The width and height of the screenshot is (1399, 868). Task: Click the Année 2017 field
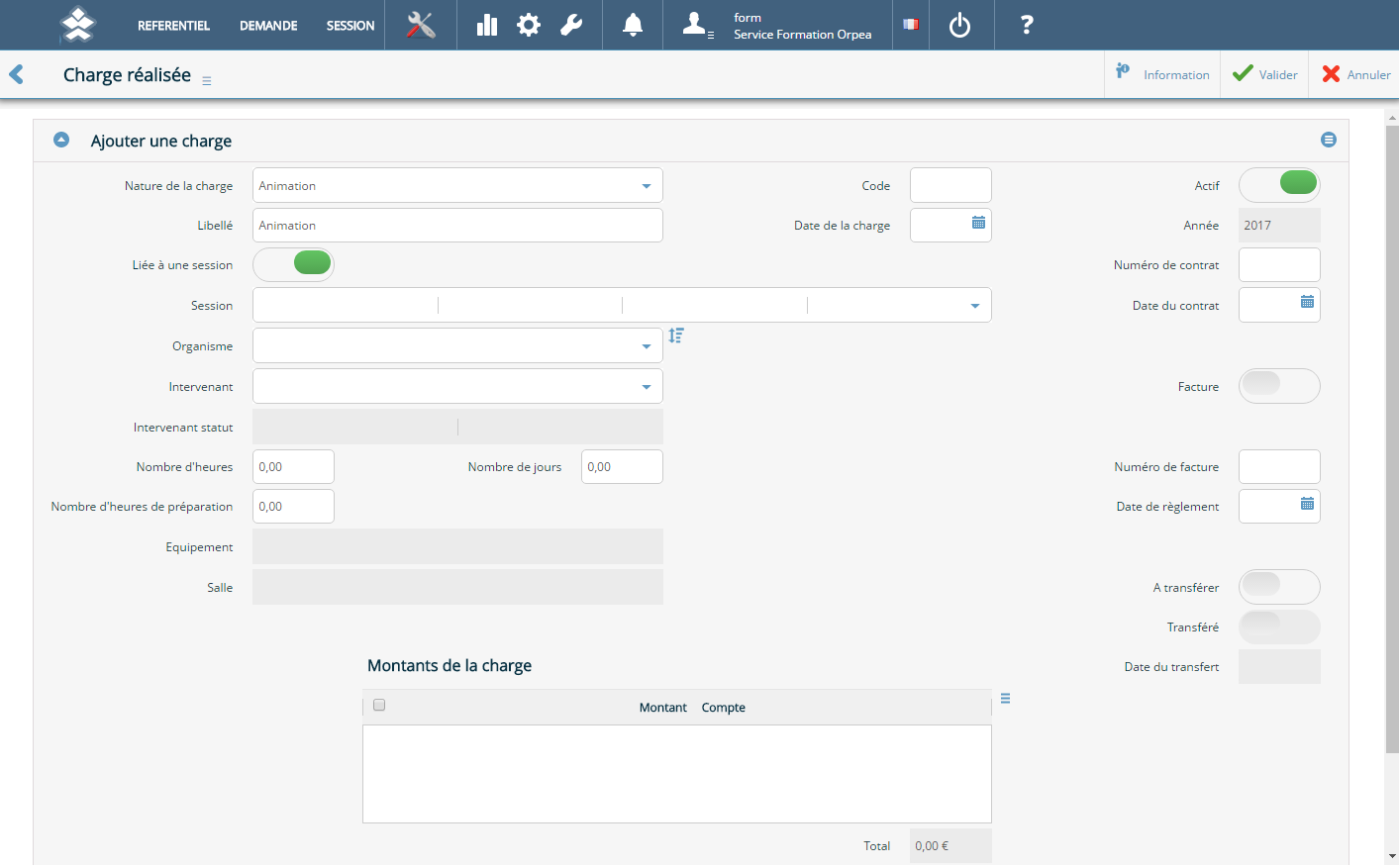point(1279,225)
